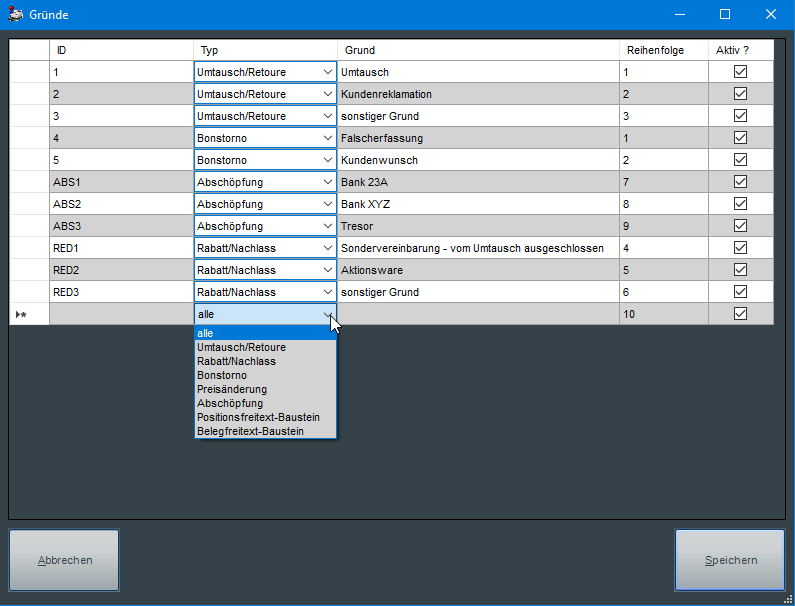This screenshot has height=606, width=795.
Task: Toggle Aktiv checkbox for Bank XYZ row
Action: [740, 204]
